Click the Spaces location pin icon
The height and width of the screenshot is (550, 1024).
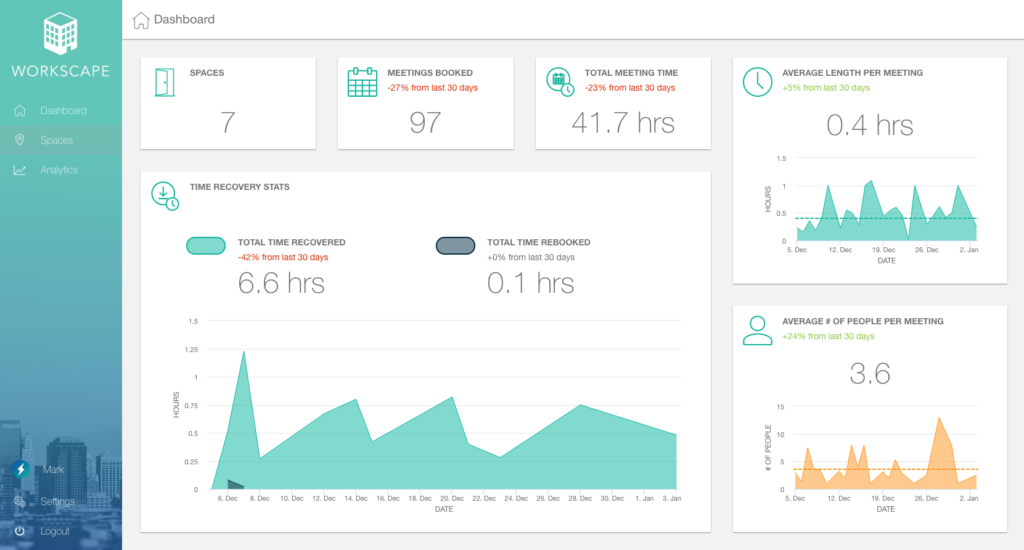pos(20,140)
